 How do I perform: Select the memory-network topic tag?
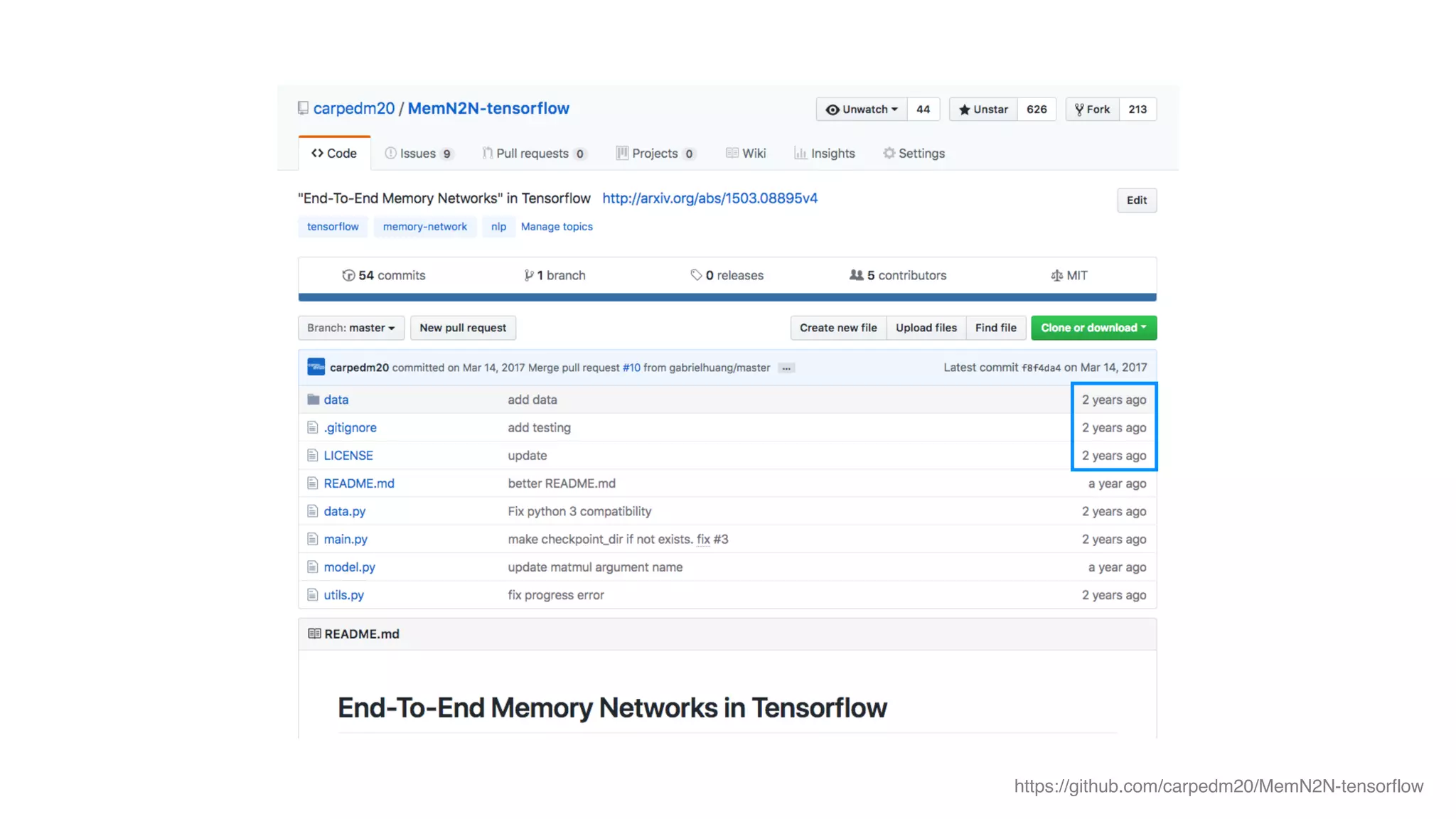coord(425,227)
